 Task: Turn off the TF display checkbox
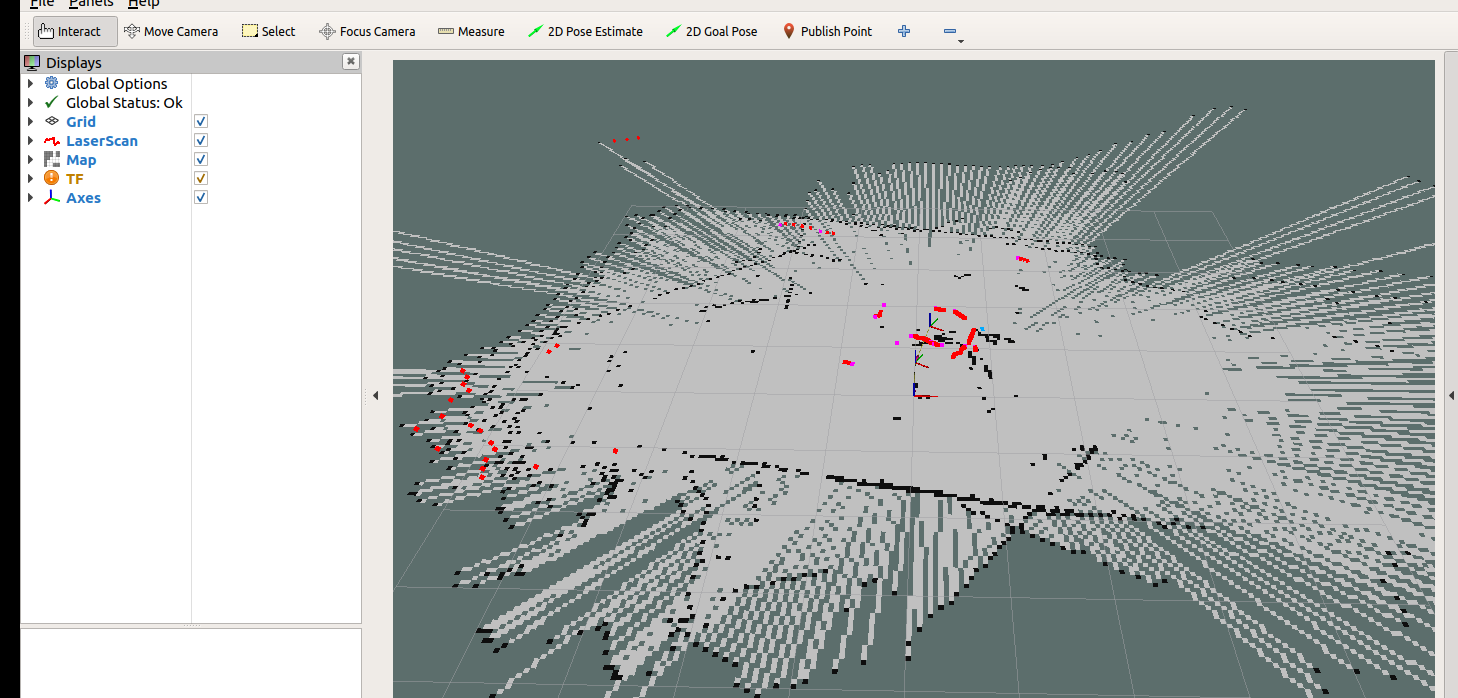pyautogui.click(x=201, y=179)
